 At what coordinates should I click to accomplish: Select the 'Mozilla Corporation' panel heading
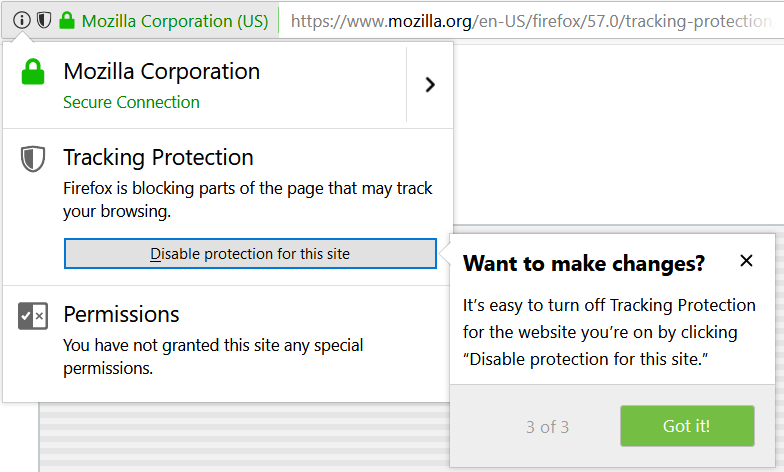(161, 71)
